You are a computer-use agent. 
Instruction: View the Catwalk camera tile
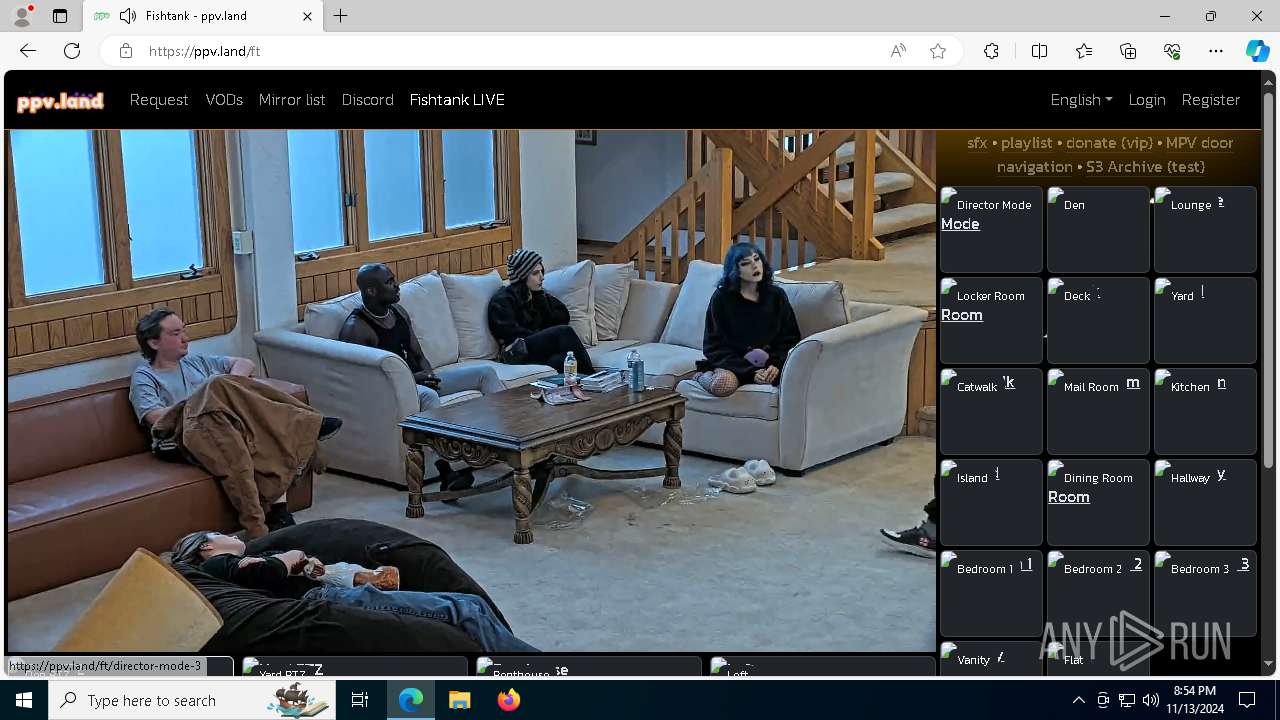click(991, 411)
